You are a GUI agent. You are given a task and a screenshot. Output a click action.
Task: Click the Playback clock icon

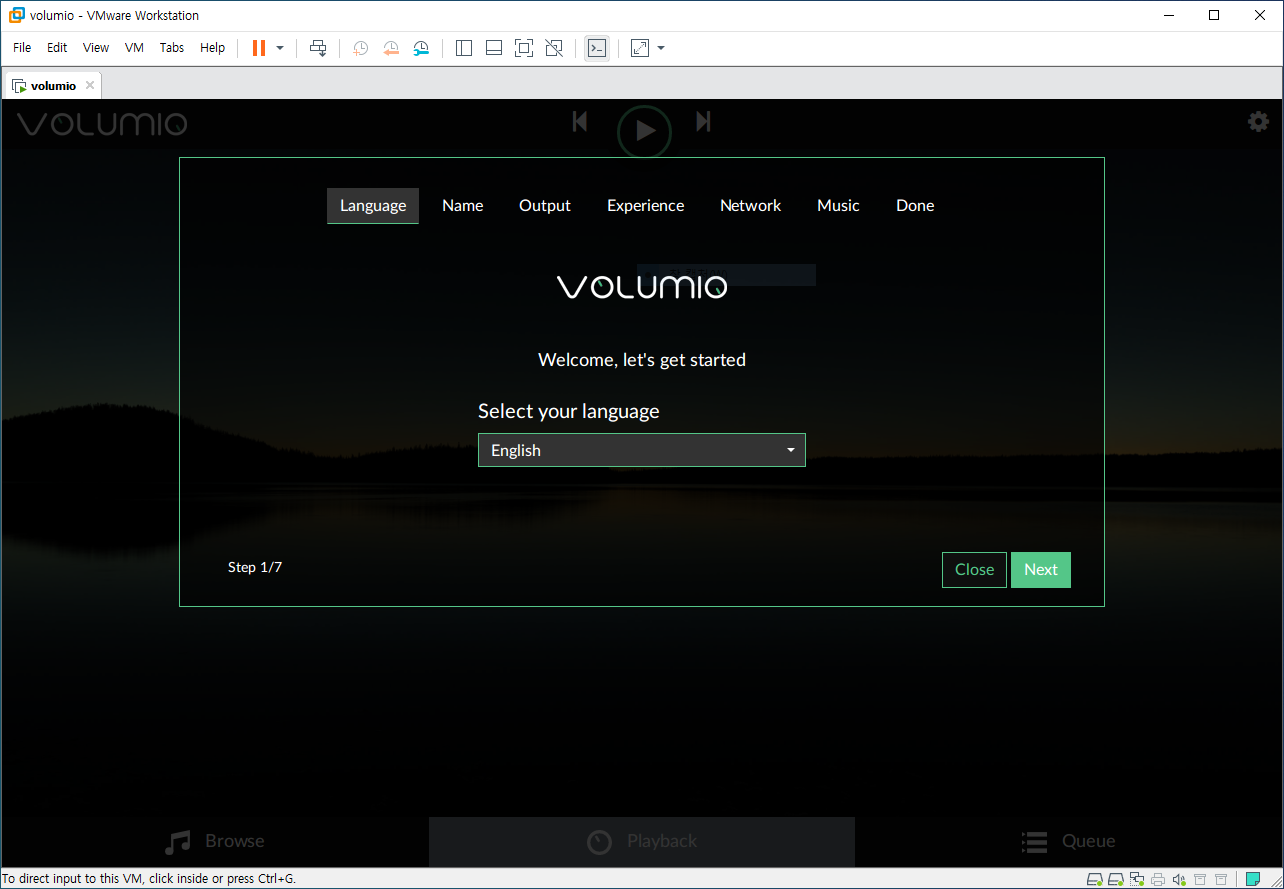click(x=599, y=842)
